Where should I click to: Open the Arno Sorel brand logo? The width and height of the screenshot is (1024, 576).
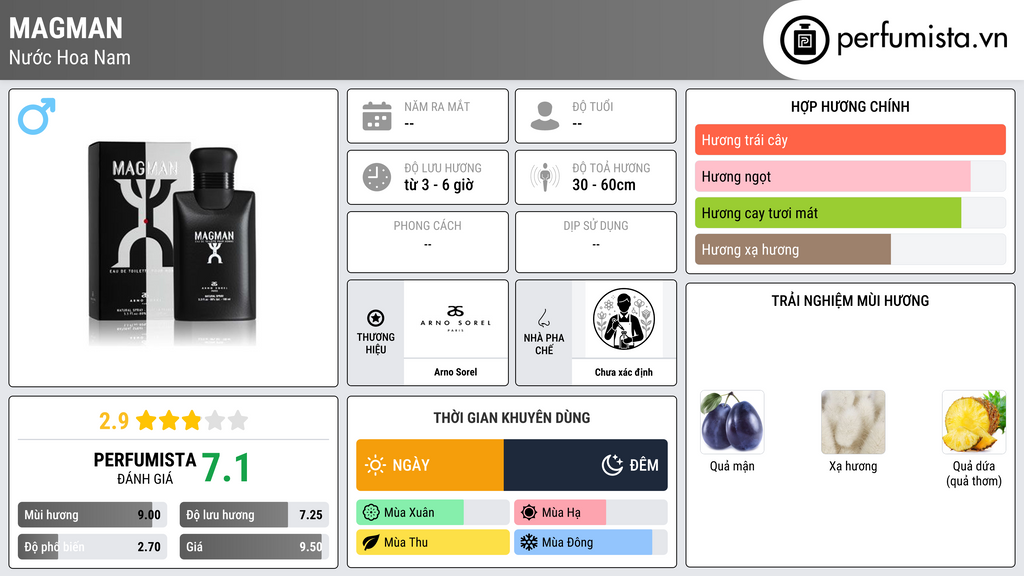(x=455, y=319)
